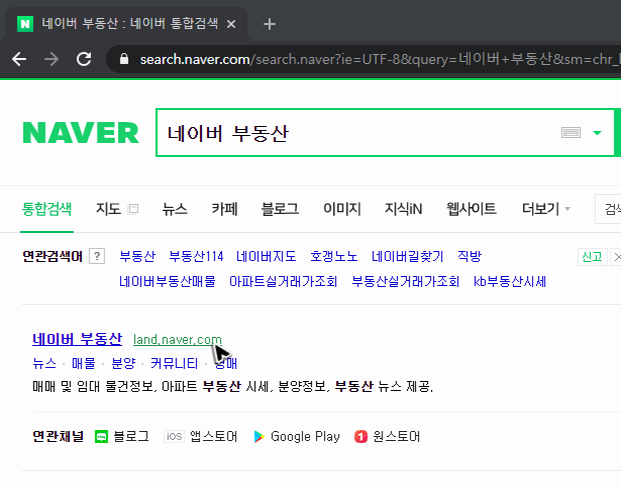Click the address bar URL

[x=378, y=59]
